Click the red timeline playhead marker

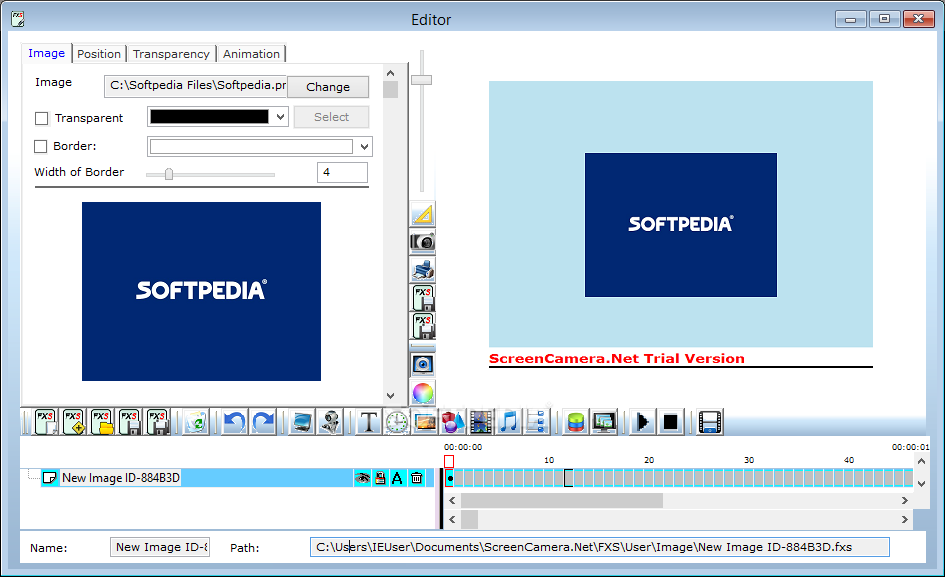449,461
